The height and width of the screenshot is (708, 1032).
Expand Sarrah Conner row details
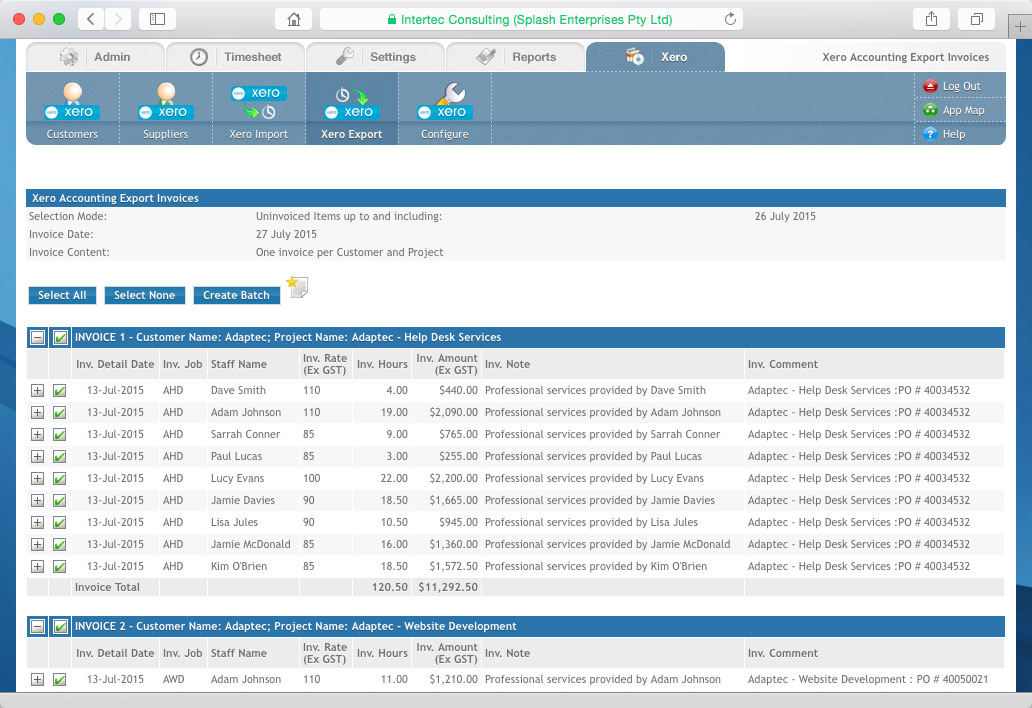pyautogui.click(x=38, y=435)
